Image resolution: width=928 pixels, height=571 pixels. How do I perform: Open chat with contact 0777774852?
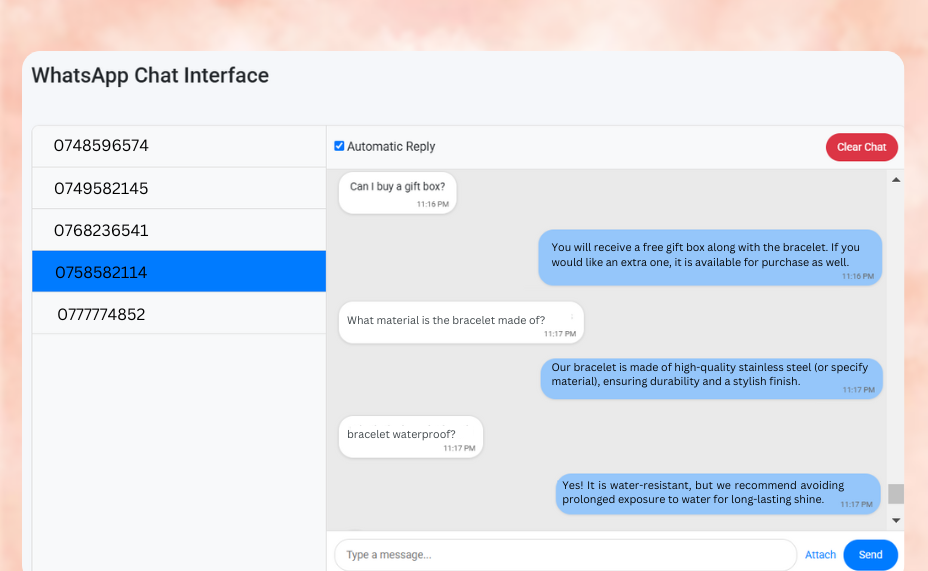tap(179, 314)
